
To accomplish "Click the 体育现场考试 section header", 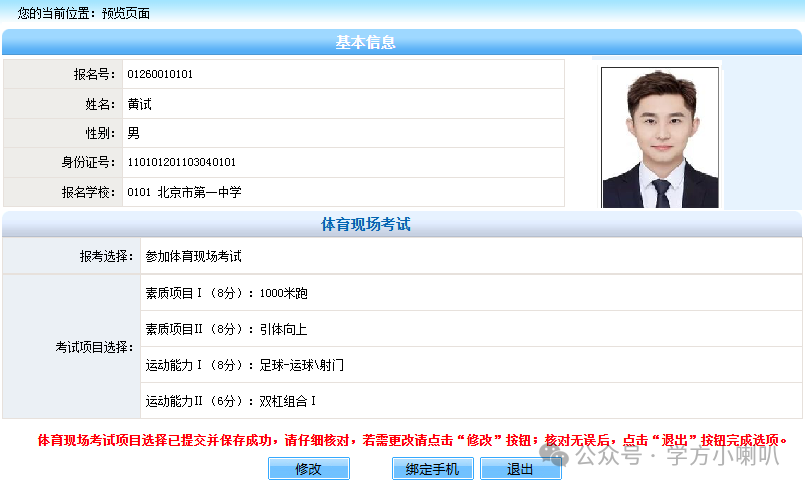I will click(x=366, y=224).
